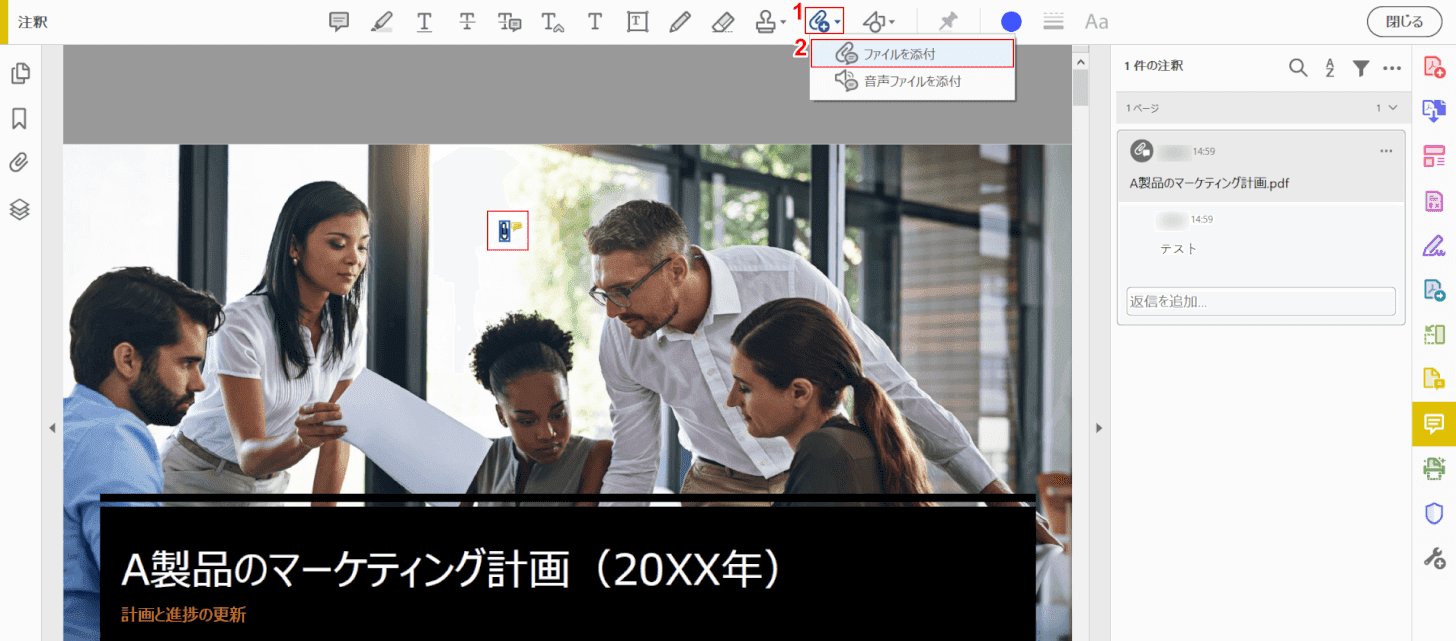
Task: Select the strikethrough text tool
Action: pos(467,22)
